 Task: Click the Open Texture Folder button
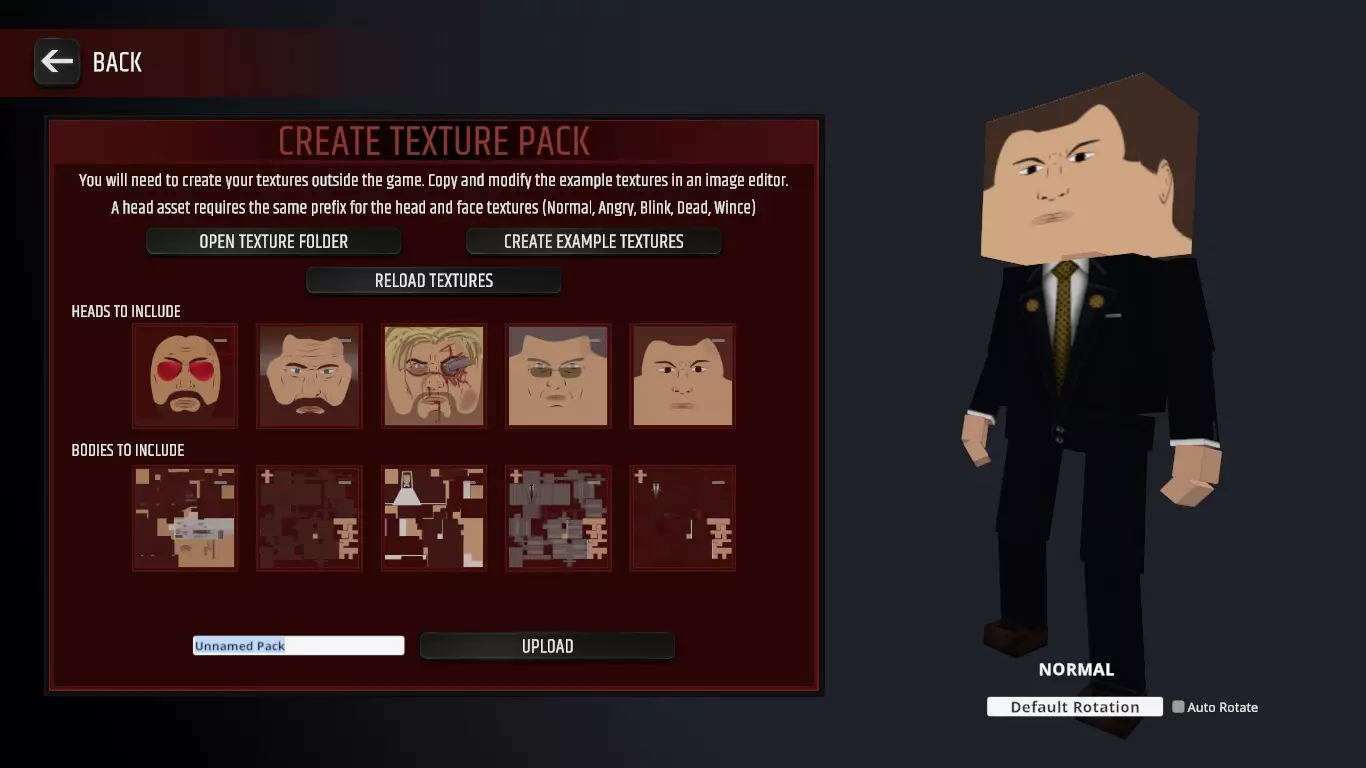[x=274, y=241]
